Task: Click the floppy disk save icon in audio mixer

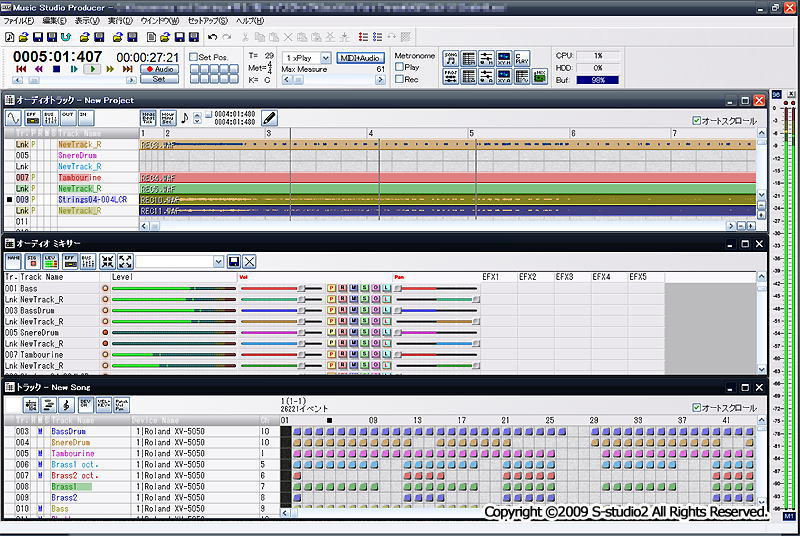Action: pyautogui.click(x=234, y=261)
